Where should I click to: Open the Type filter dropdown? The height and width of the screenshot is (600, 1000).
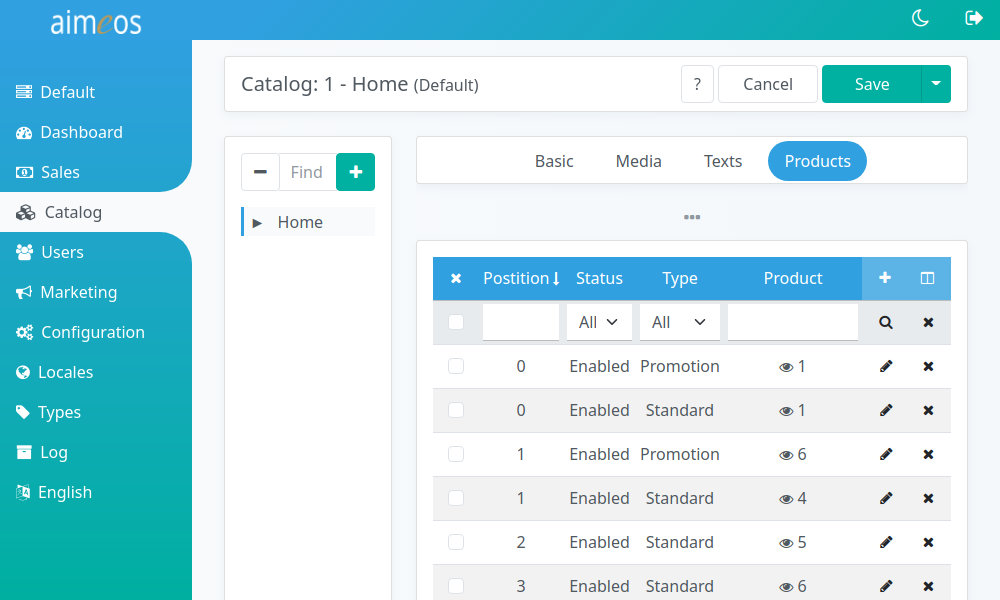(x=679, y=322)
